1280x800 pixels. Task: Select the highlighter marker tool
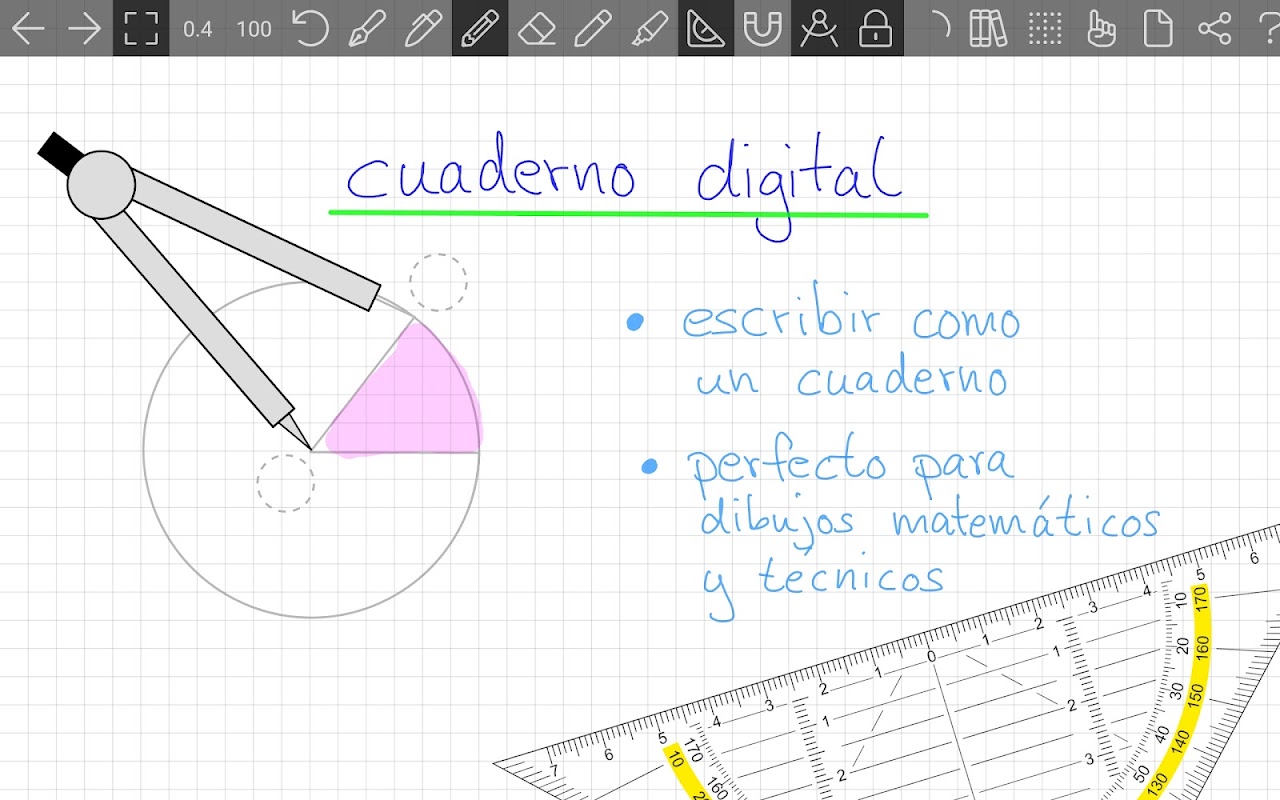[x=650, y=28]
